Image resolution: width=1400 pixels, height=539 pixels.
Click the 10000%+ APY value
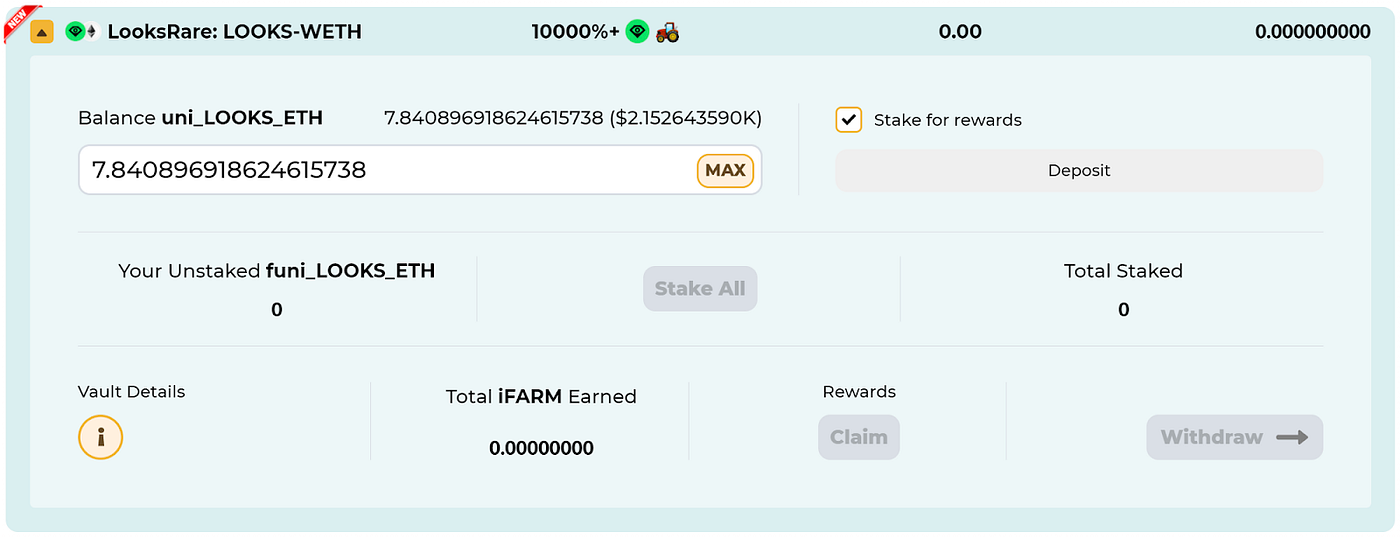coord(576,32)
